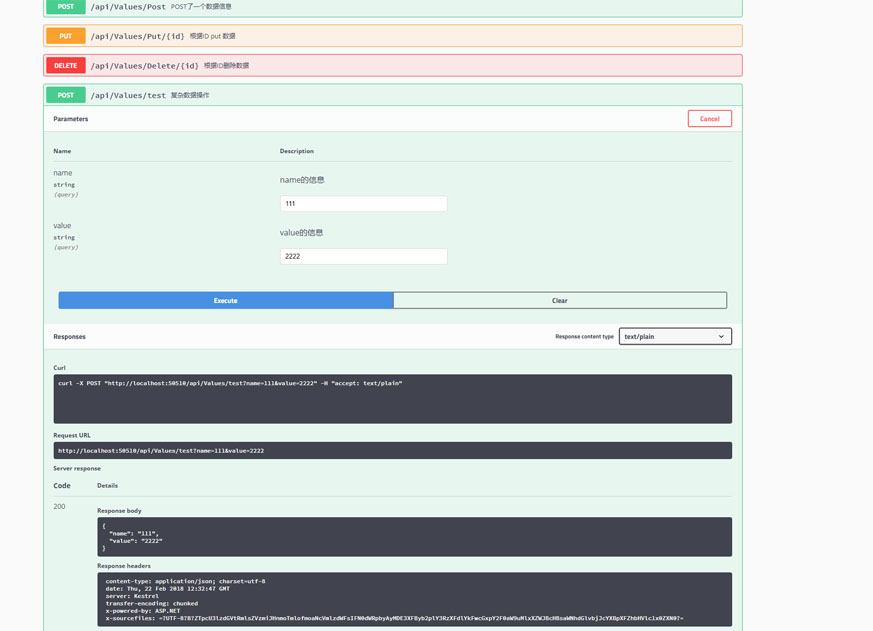Click the Response headers block

click(414, 599)
